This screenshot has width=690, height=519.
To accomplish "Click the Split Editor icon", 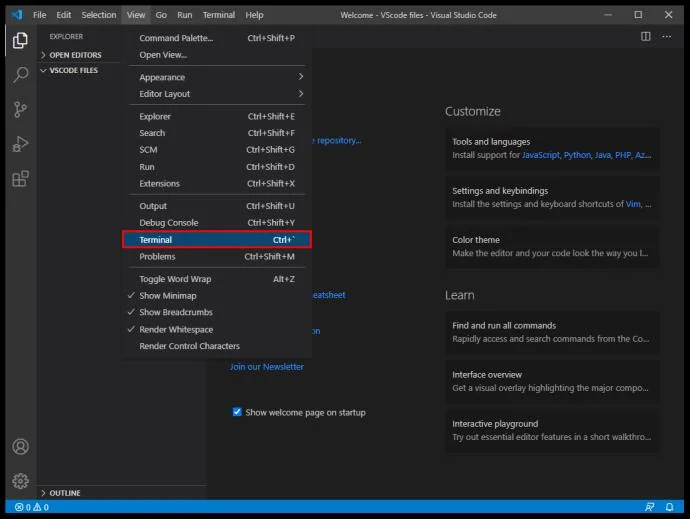I will pyautogui.click(x=645, y=37).
